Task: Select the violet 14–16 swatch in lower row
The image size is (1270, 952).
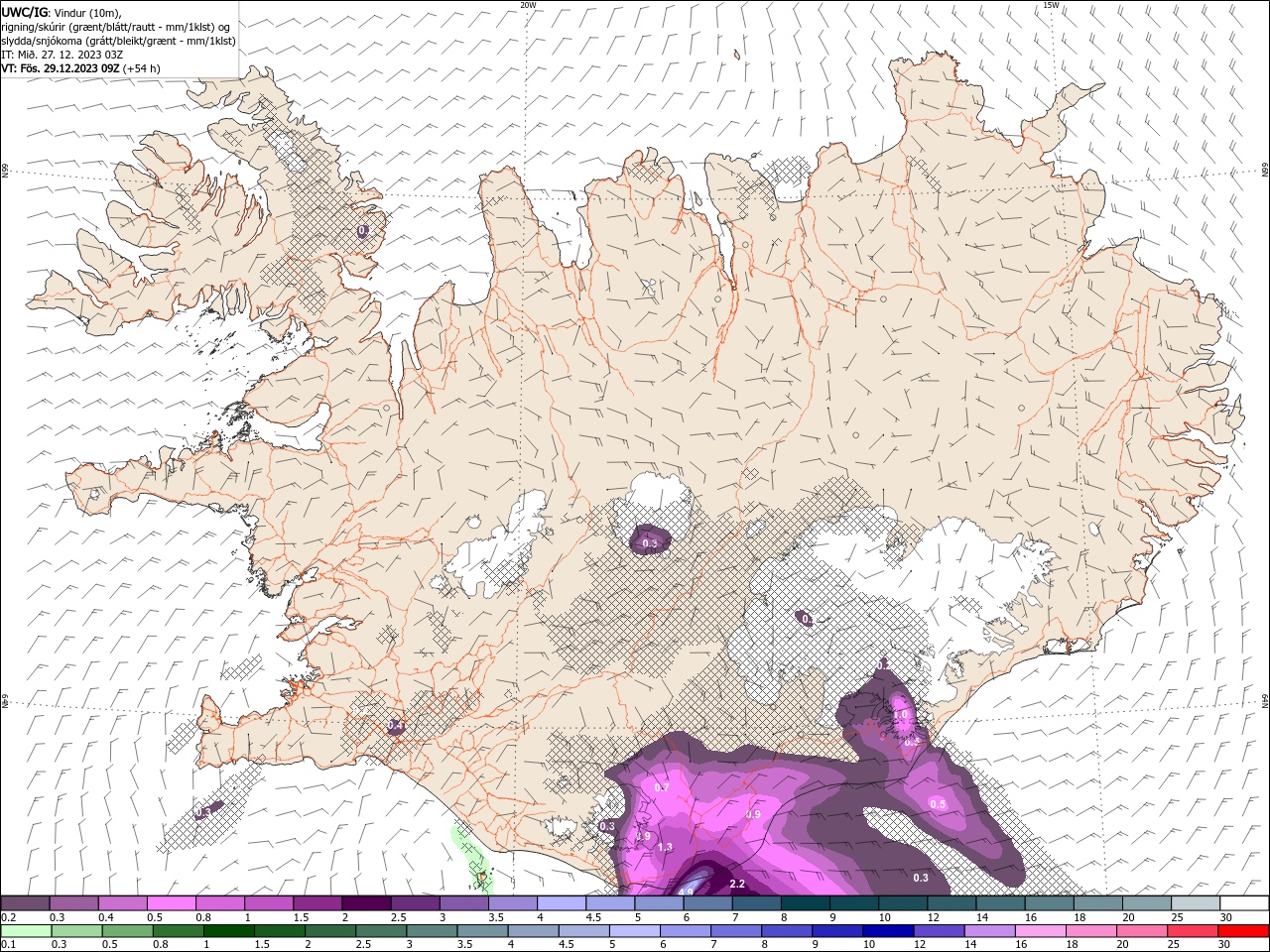Action: click(x=989, y=931)
